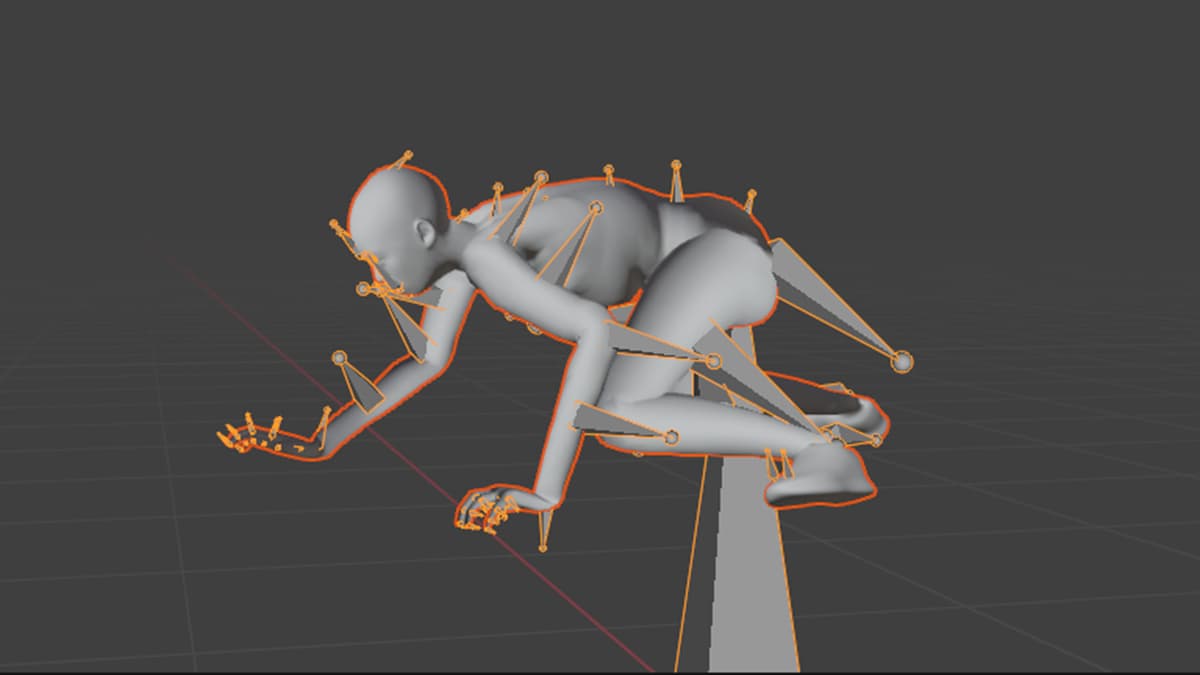1200x675 pixels.
Task: Select the finger bones of the outstretched hand
Action: coord(245,436)
